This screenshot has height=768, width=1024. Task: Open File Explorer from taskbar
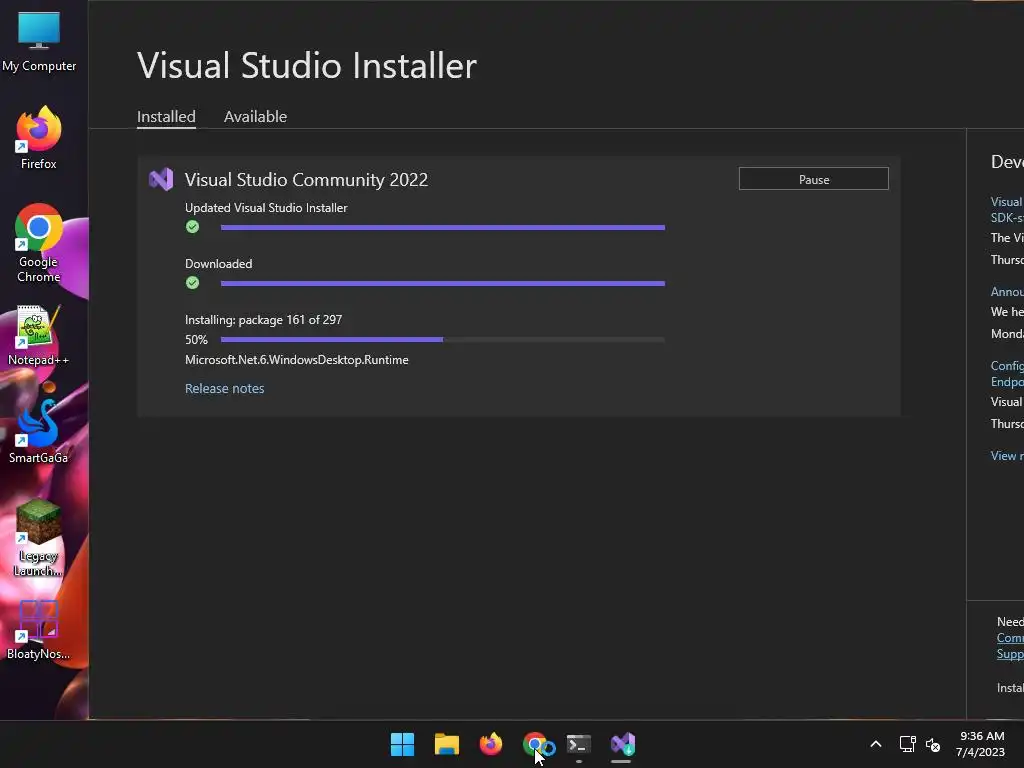click(x=447, y=744)
